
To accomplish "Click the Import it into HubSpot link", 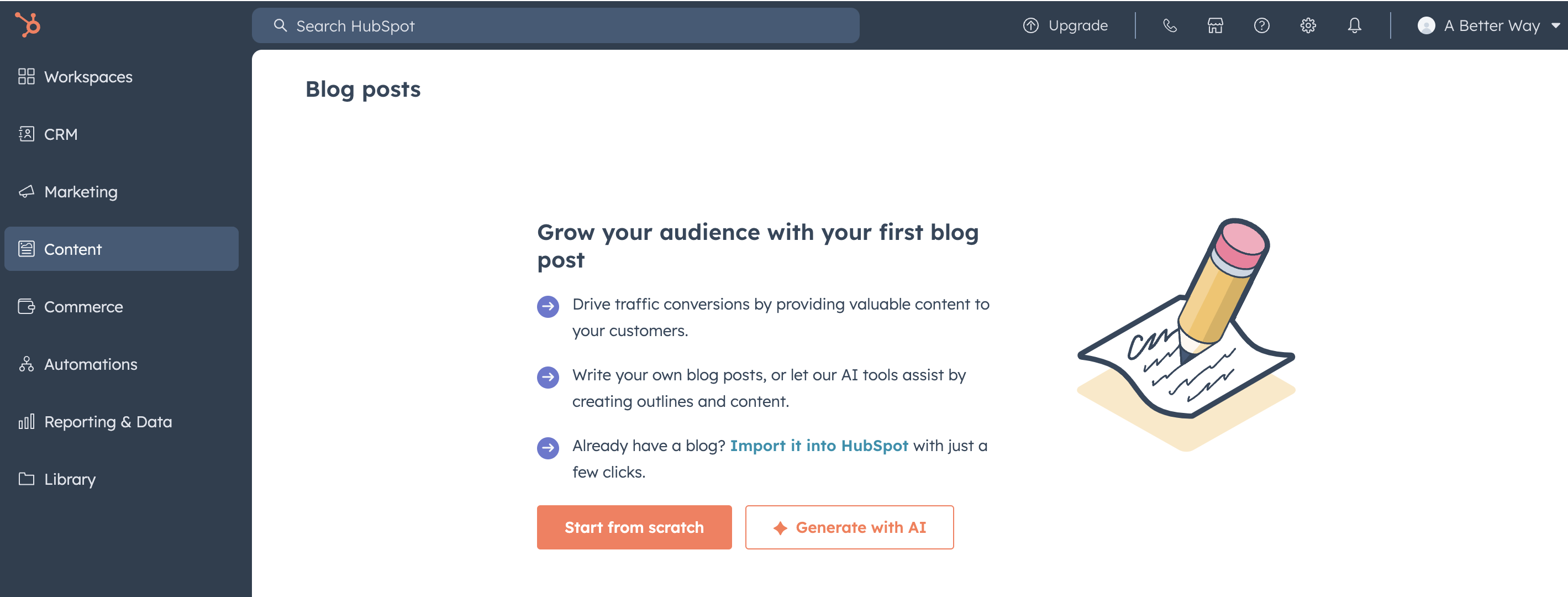I will coord(819,446).
